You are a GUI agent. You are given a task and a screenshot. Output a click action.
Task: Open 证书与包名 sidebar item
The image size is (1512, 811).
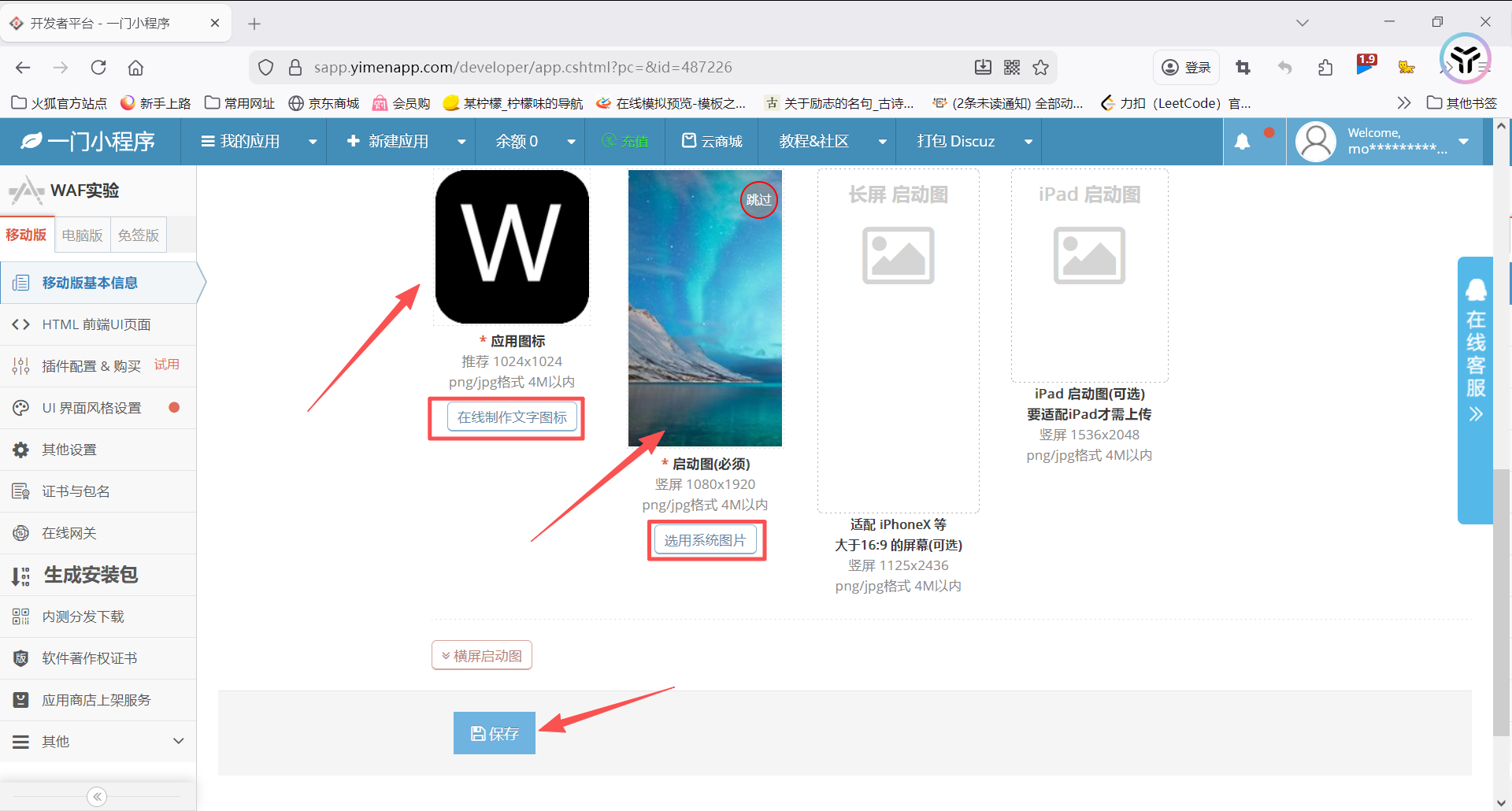pyautogui.click(x=98, y=491)
